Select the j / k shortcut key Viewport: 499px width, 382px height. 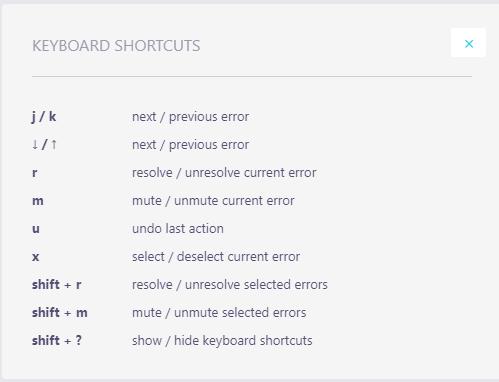coord(44,117)
